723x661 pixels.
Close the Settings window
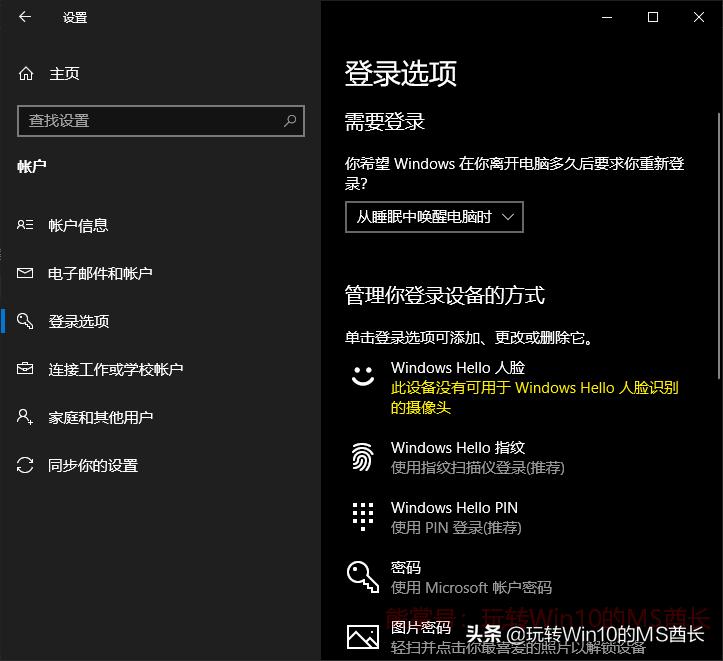(699, 17)
